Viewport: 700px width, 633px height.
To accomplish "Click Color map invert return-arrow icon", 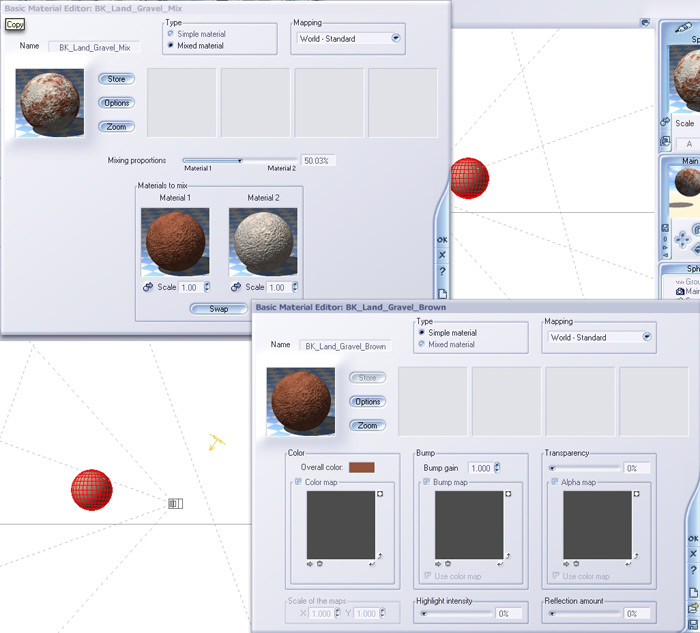I will pyautogui.click(x=372, y=564).
